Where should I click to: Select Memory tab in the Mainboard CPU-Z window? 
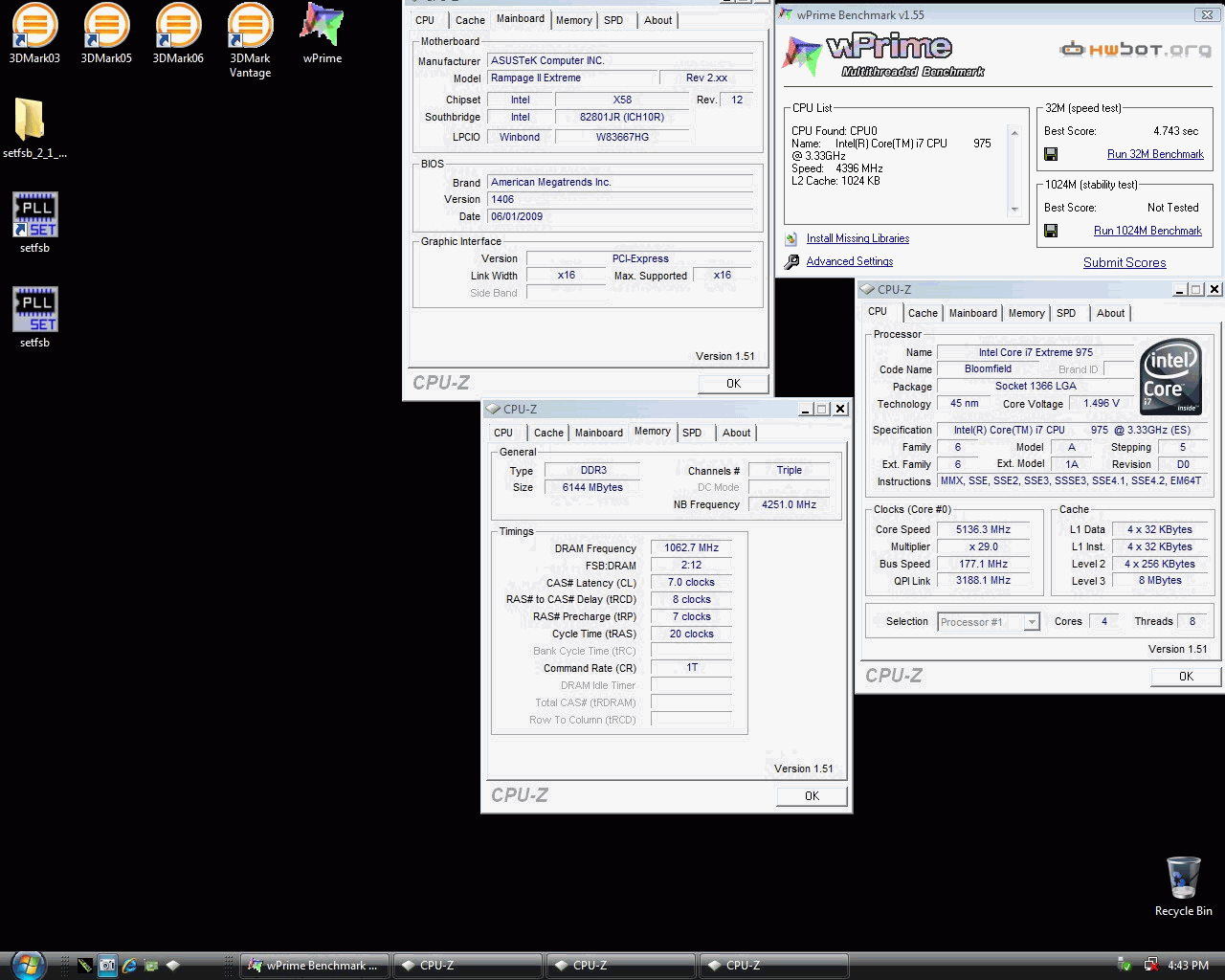(573, 20)
